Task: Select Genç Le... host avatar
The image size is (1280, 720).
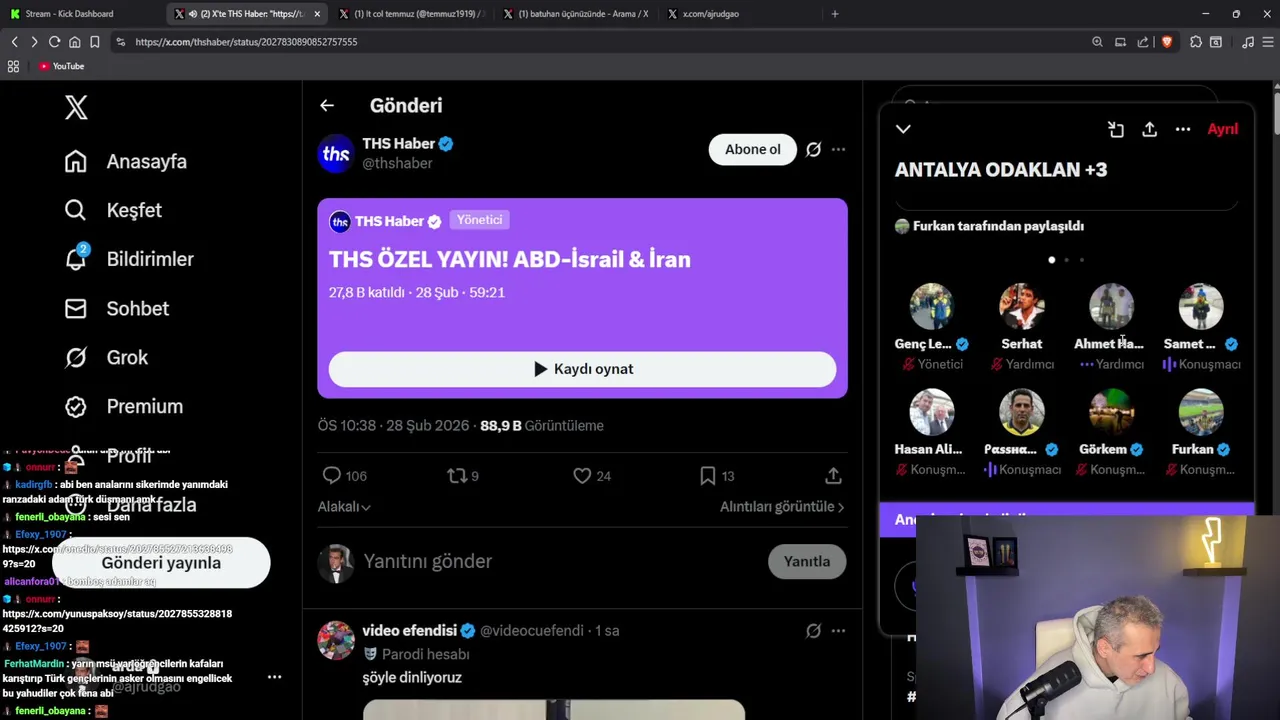Action: coord(931,306)
